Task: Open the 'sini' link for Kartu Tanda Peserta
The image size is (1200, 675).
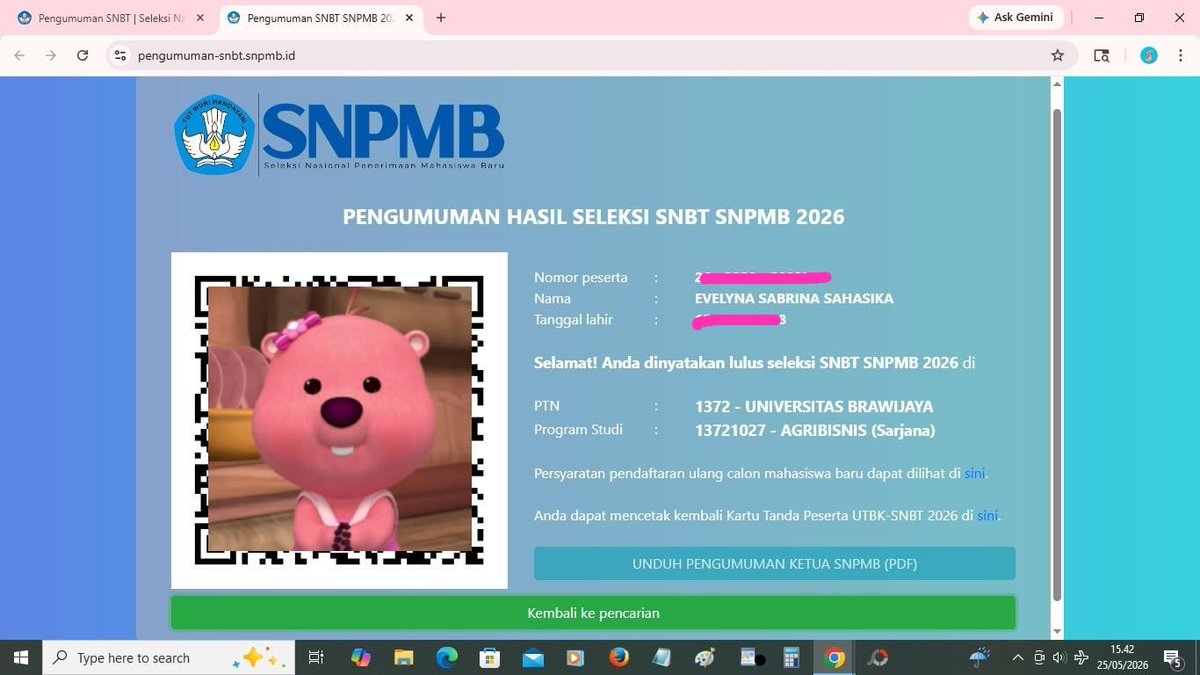Action: pos(987,516)
